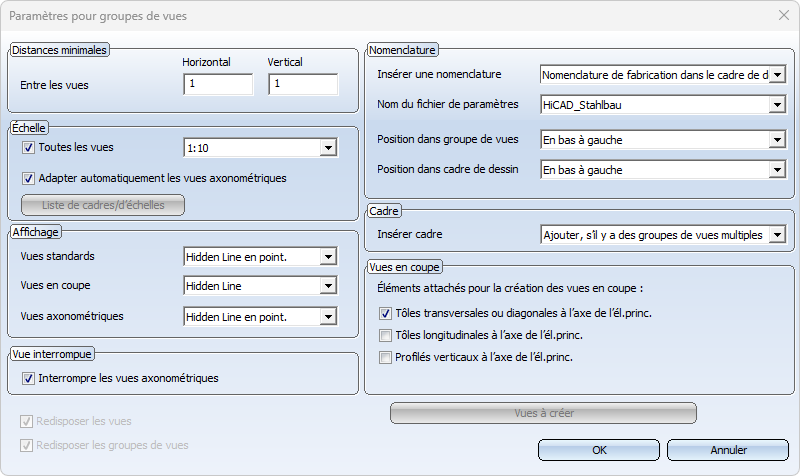Screen dimensions: 800x476
Task: Expand Nom du fichier de paramètres dropdown
Action: (x=777, y=104)
